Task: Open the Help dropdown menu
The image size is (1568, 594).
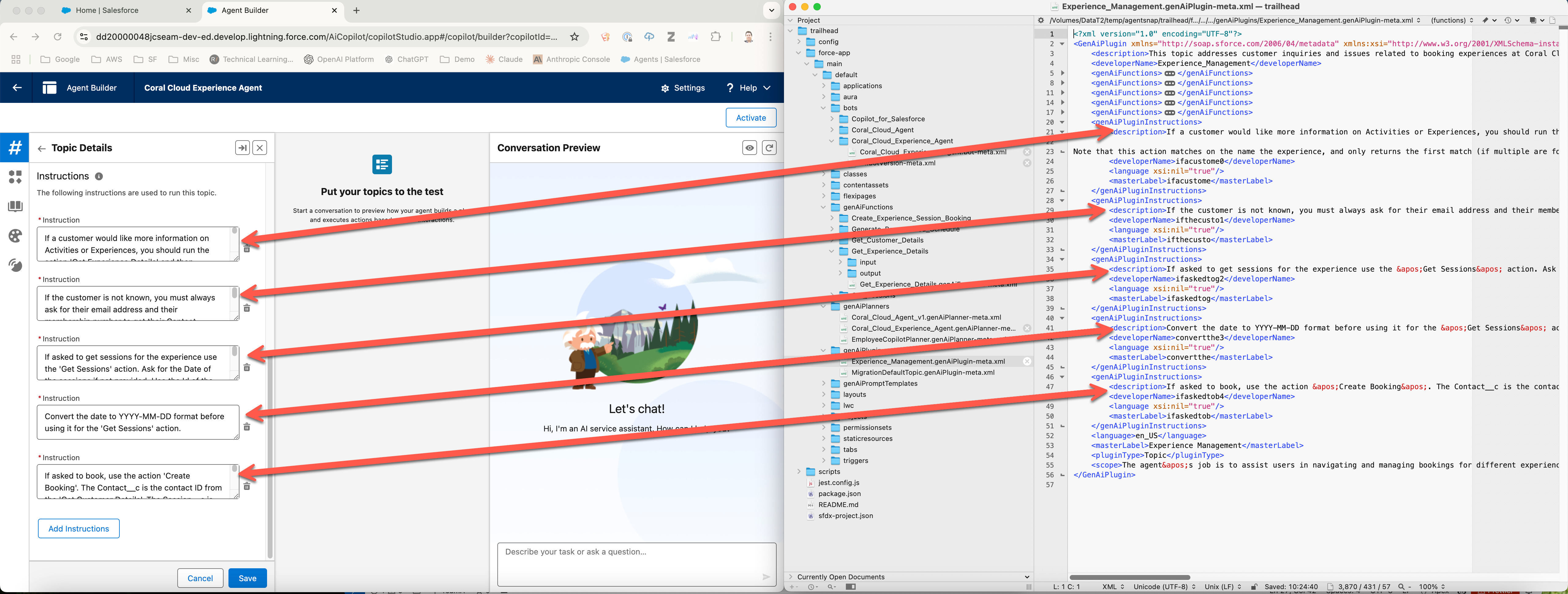Action: 748,88
